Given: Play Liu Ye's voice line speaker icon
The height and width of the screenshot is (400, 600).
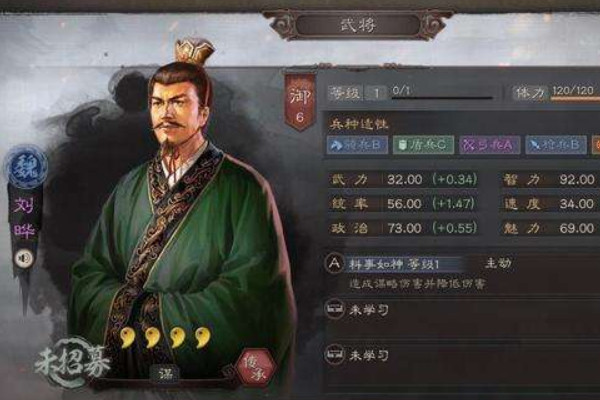Looking at the screenshot, I should click(x=24, y=258).
